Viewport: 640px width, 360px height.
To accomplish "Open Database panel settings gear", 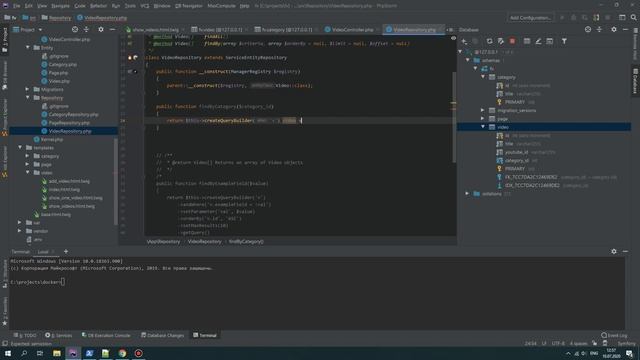I will 614,29.
